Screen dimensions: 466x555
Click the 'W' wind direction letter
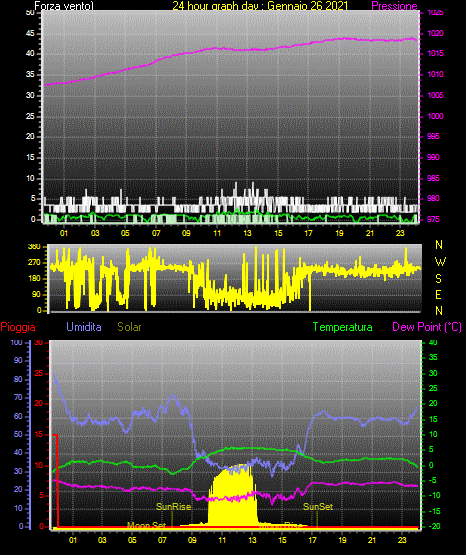point(440,262)
